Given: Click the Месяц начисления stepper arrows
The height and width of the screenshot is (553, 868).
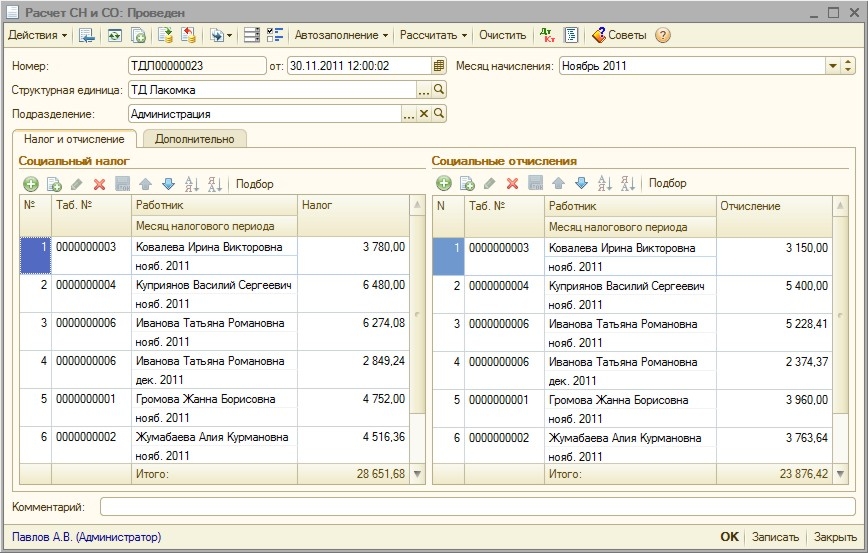Looking at the screenshot, I should tap(849, 66).
